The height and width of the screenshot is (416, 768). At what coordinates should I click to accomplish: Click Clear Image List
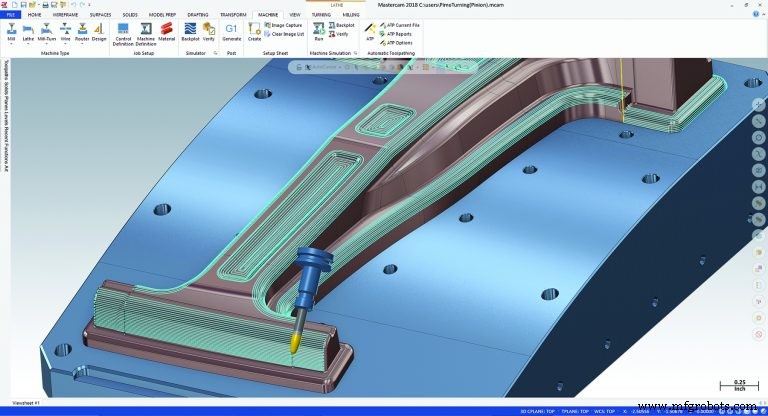(x=284, y=34)
